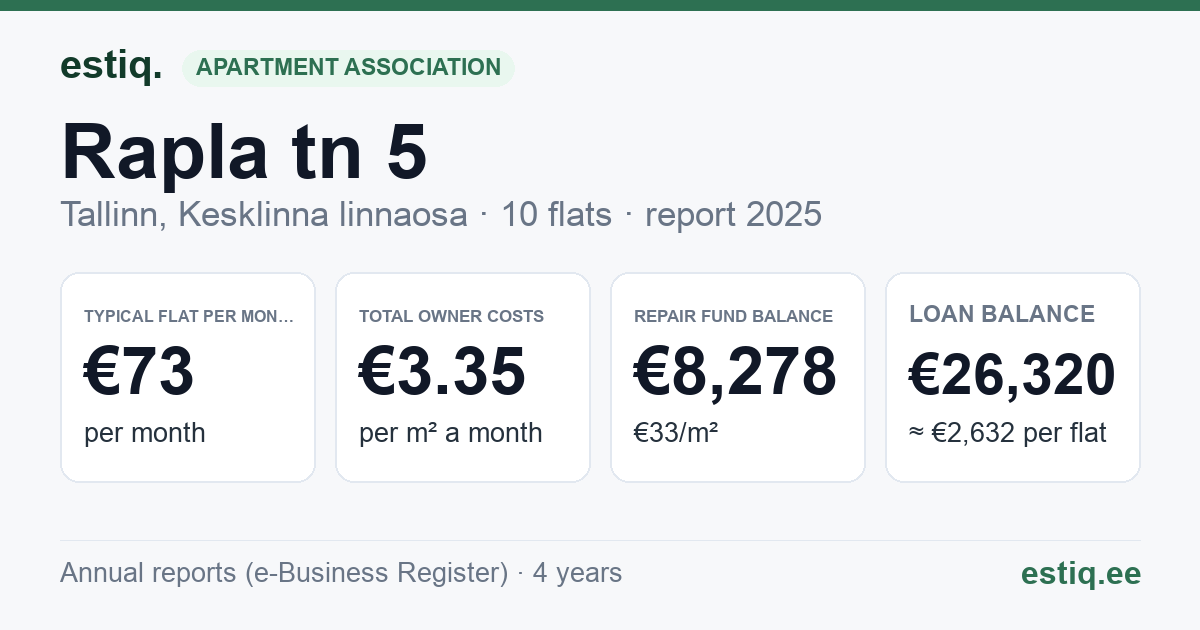Click the TYPICAL FLAT PER MON… label

[189, 316]
